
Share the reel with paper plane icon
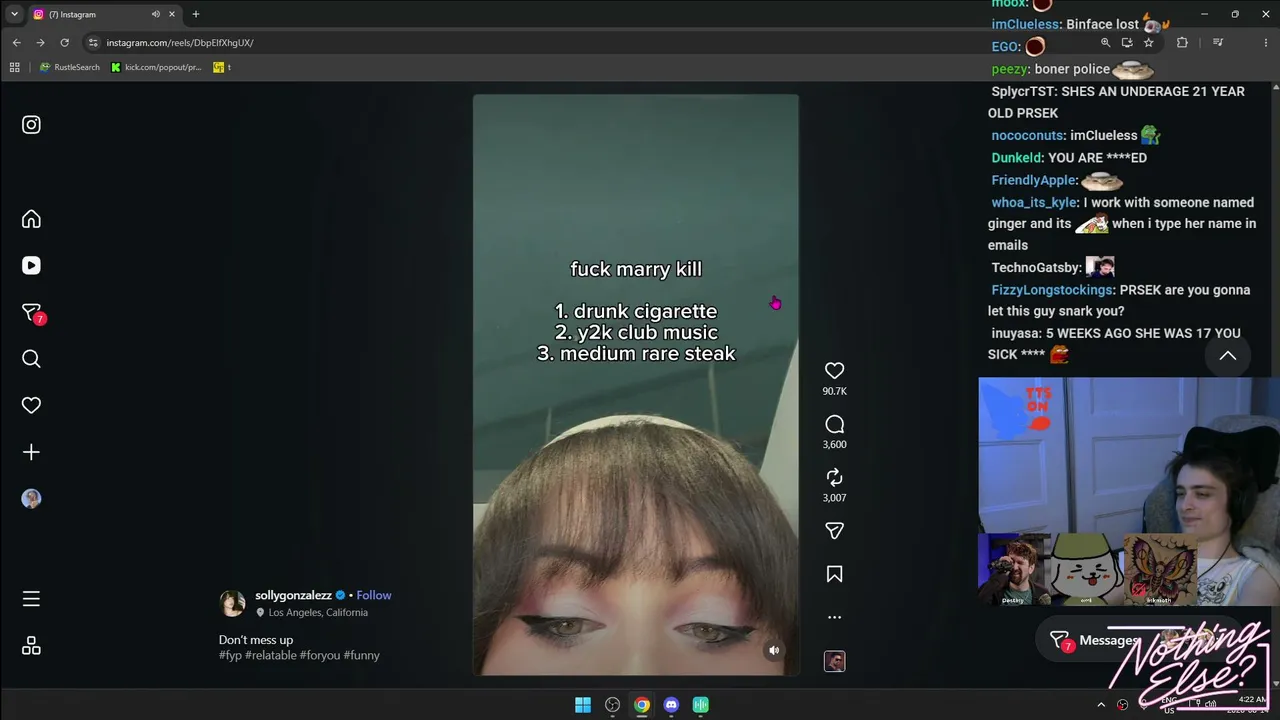tap(834, 531)
